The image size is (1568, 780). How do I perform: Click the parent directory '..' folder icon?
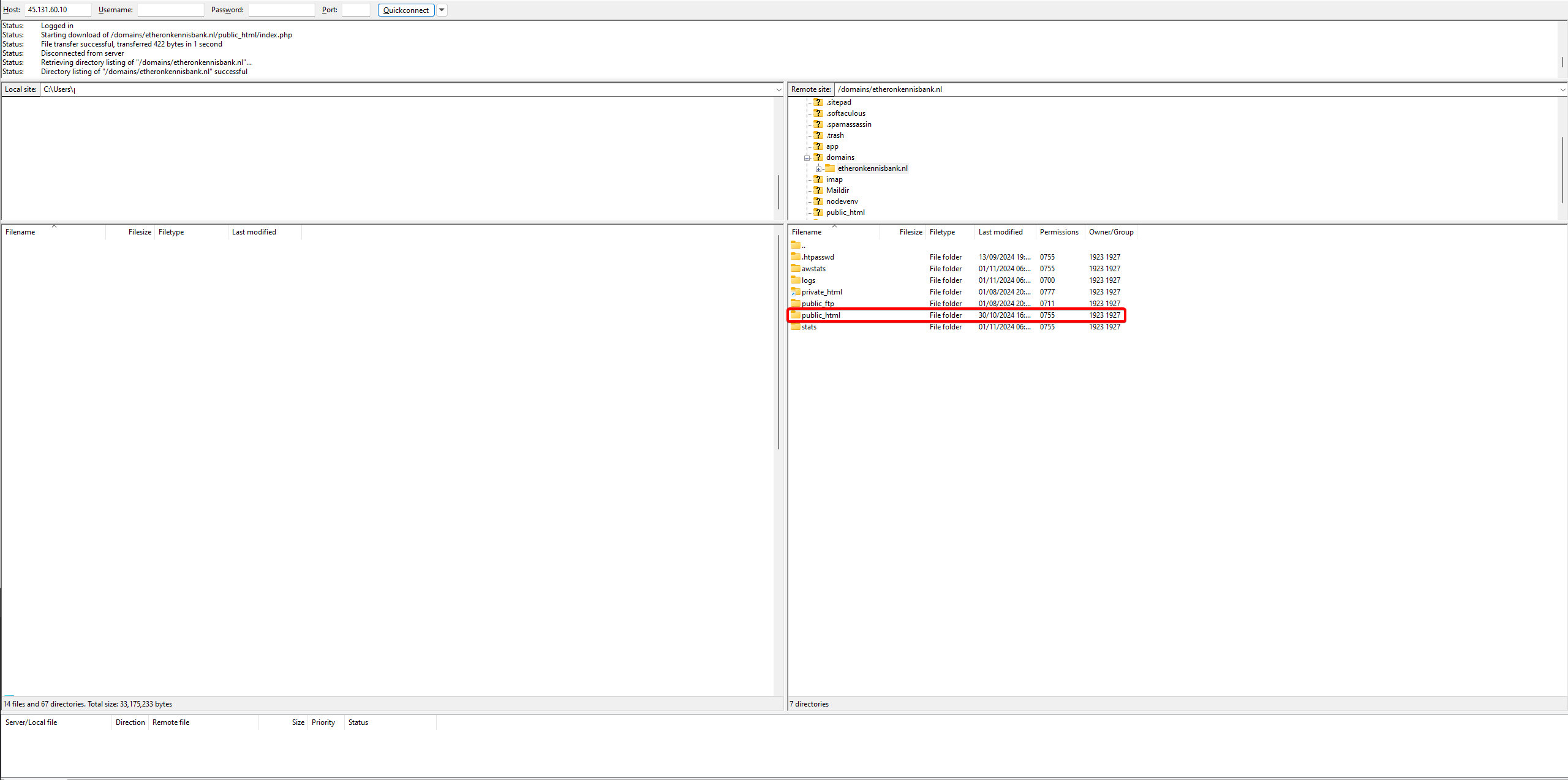796,245
